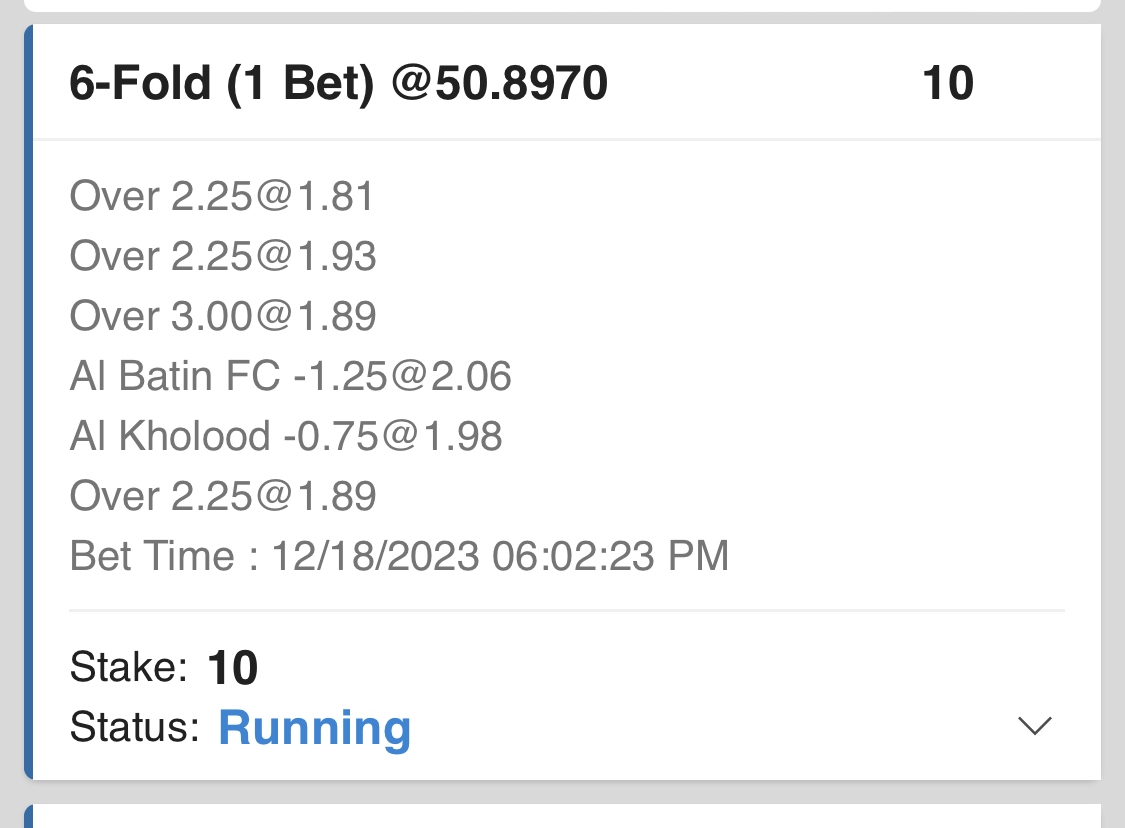Tap the header amount 10
Viewport: 1125px width, 828px height.
pos(947,84)
